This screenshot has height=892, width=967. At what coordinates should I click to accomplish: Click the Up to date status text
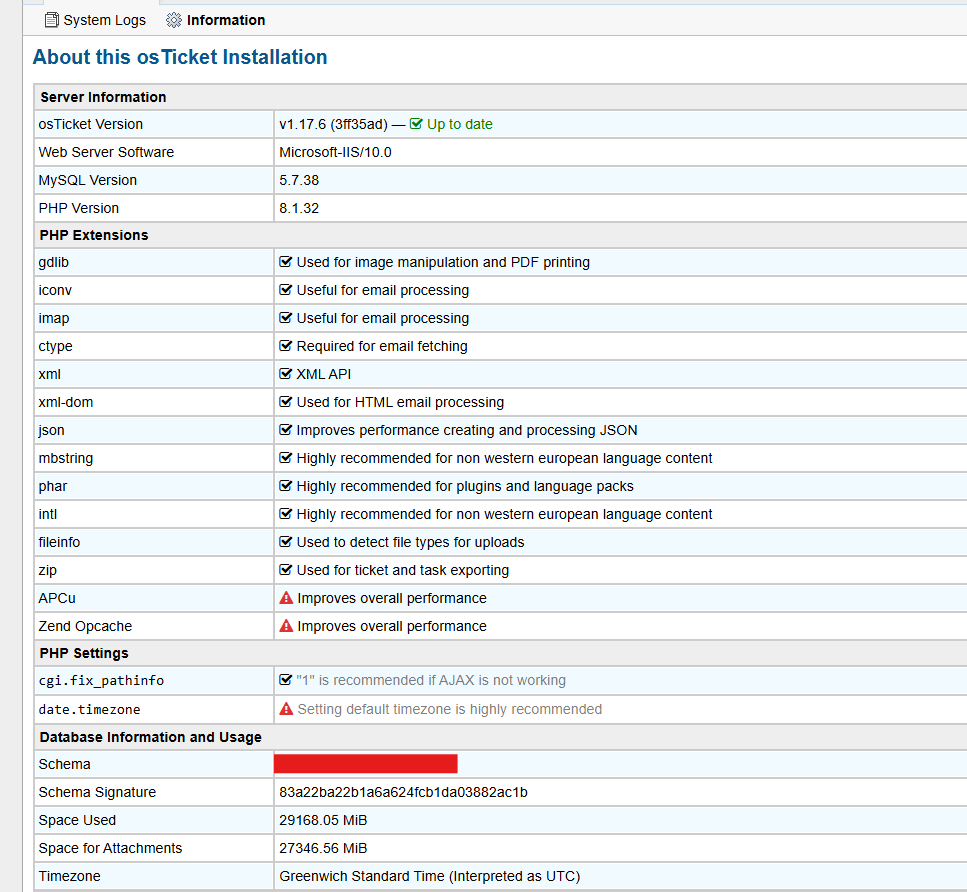click(x=459, y=124)
